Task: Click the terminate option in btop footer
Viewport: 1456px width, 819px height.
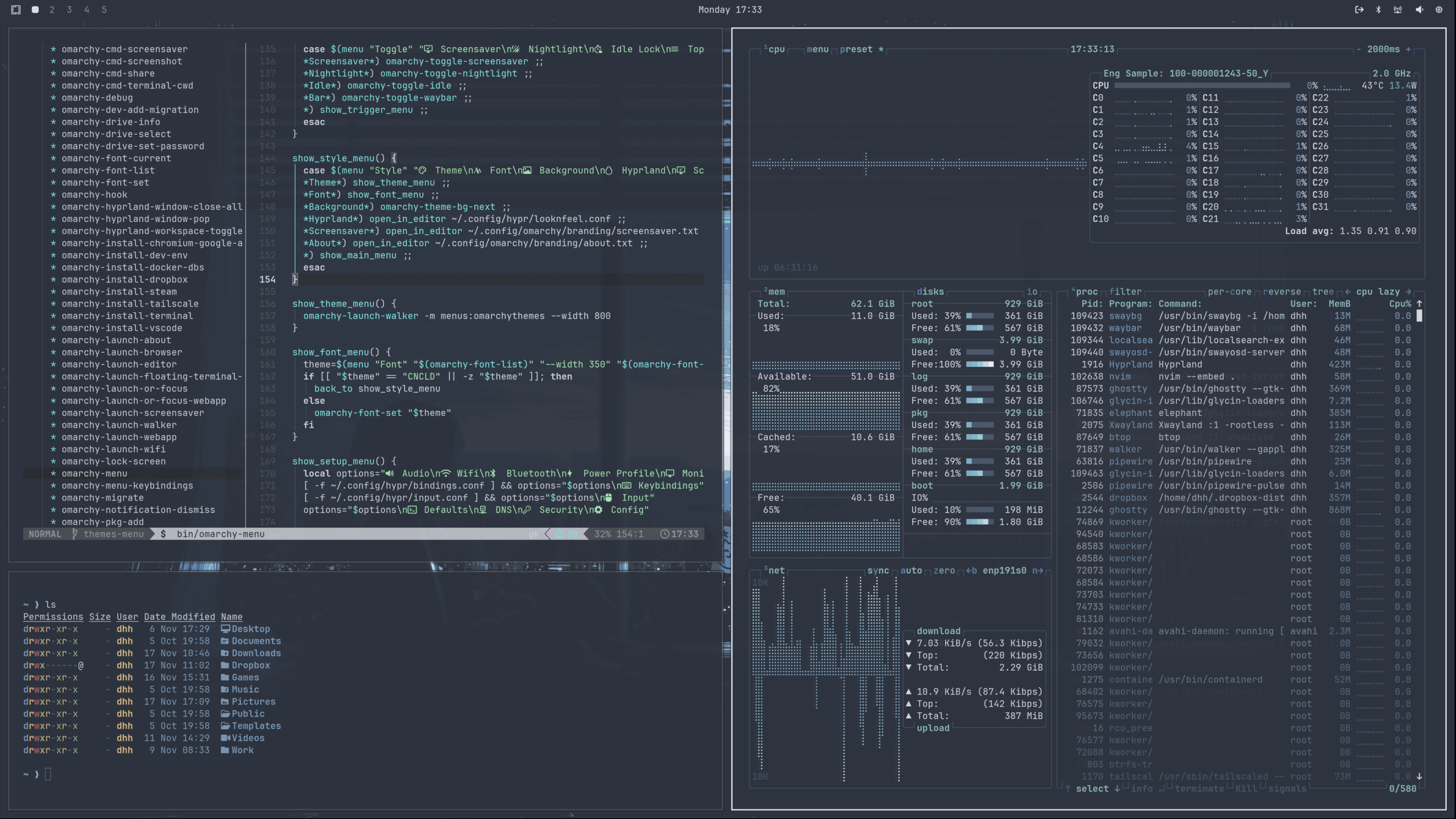Action: point(1199,789)
